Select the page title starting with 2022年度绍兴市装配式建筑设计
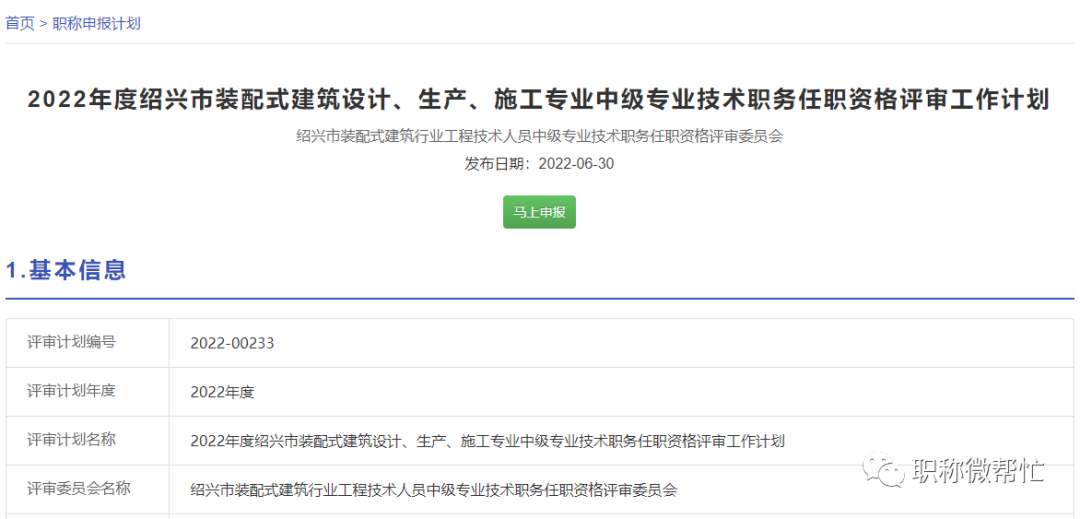 (x=539, y=100)
